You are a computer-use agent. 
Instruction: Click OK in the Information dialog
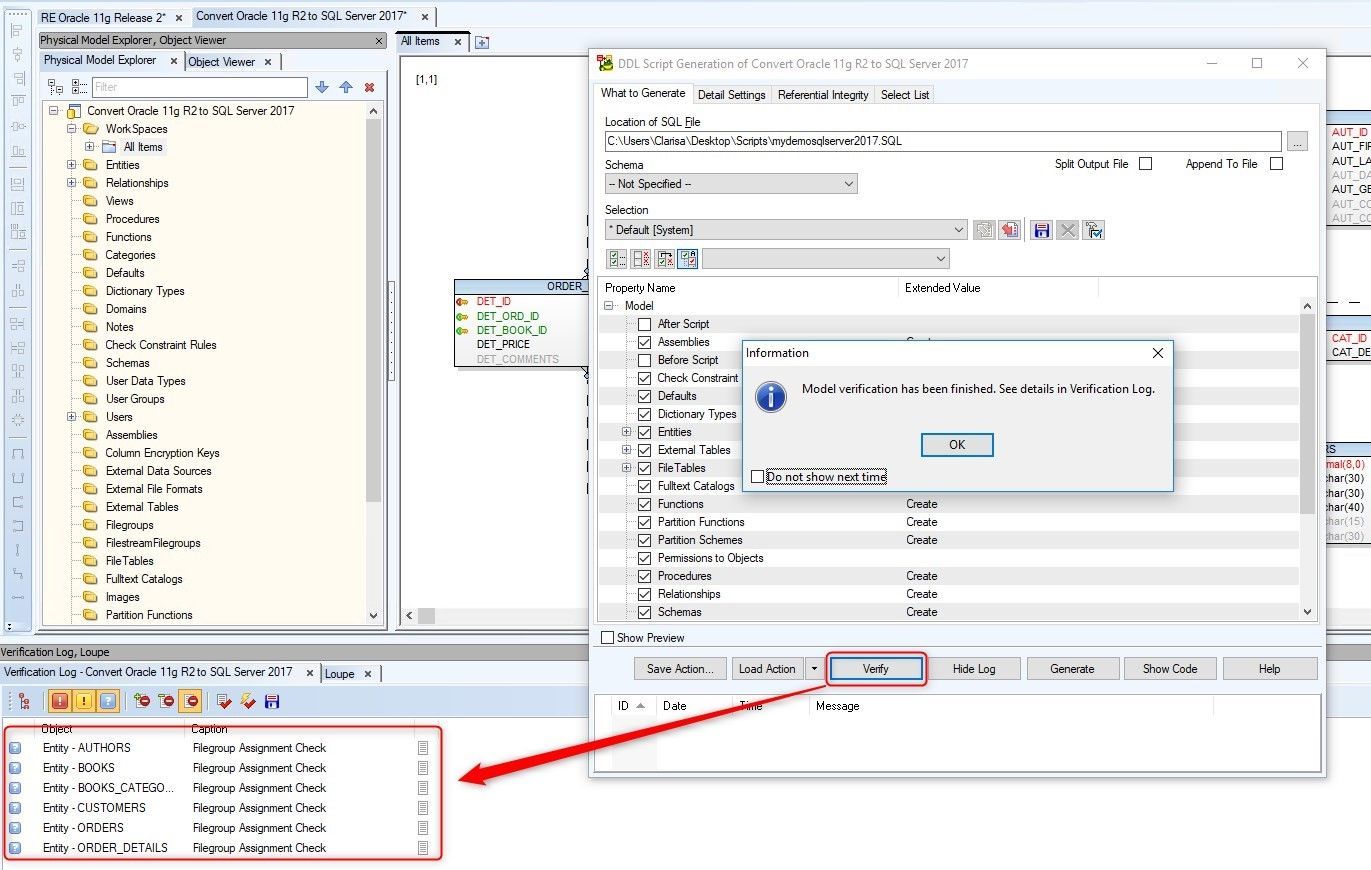pyautogui.click(x=957, y=445)
